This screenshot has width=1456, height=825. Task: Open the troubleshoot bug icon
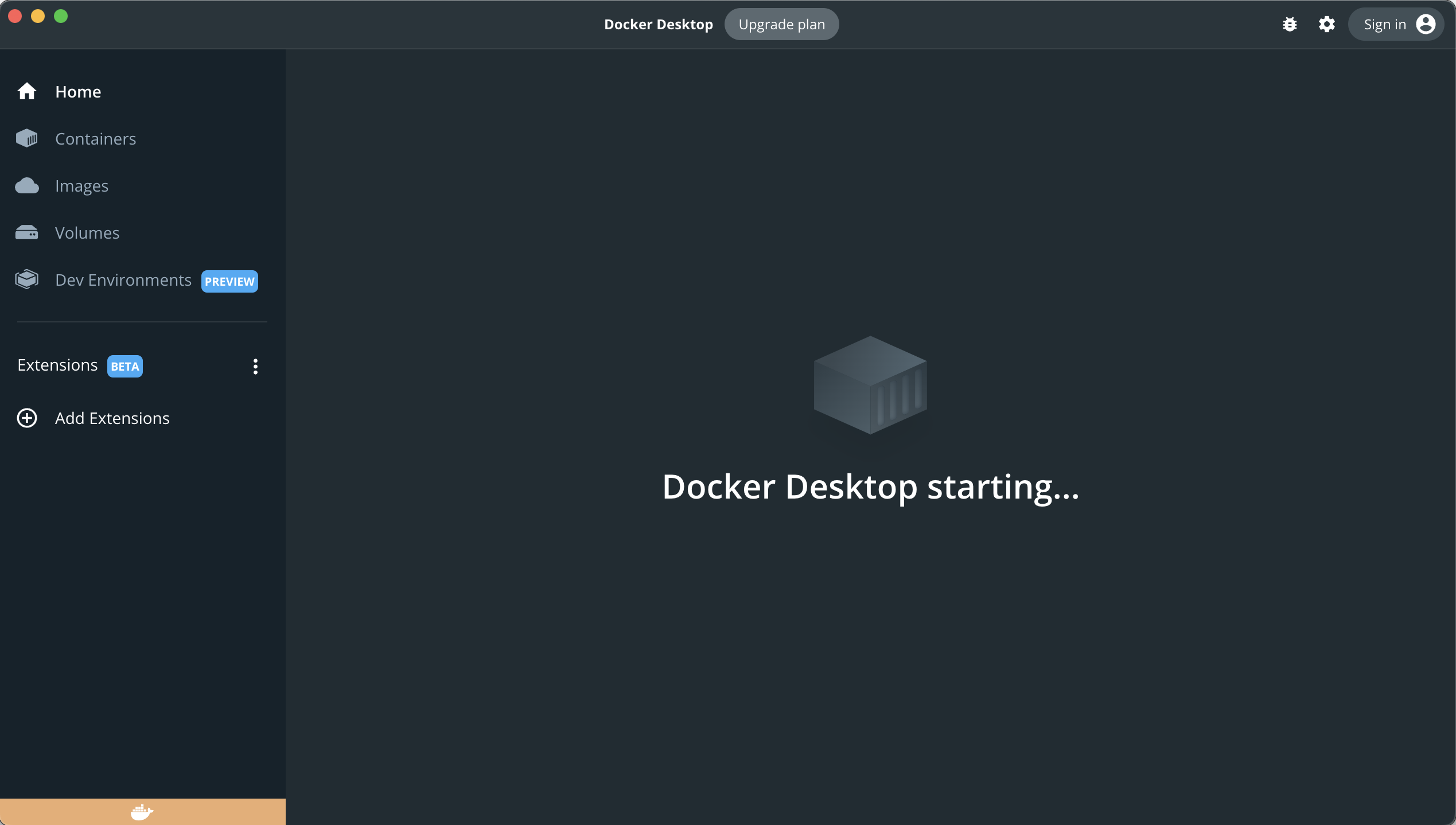(1290, 24)
